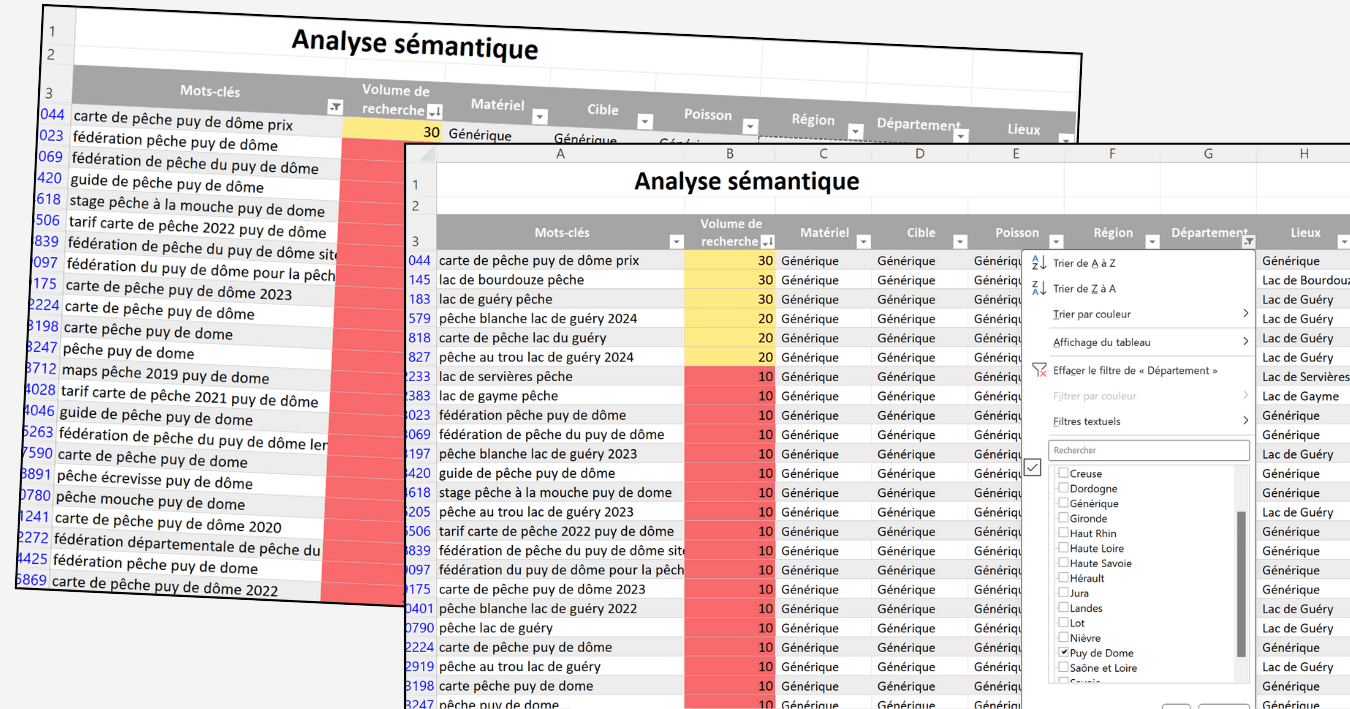Check the Landes checkbox
The width and height of the screenshot is (1350, 709).
point(1063,608)
